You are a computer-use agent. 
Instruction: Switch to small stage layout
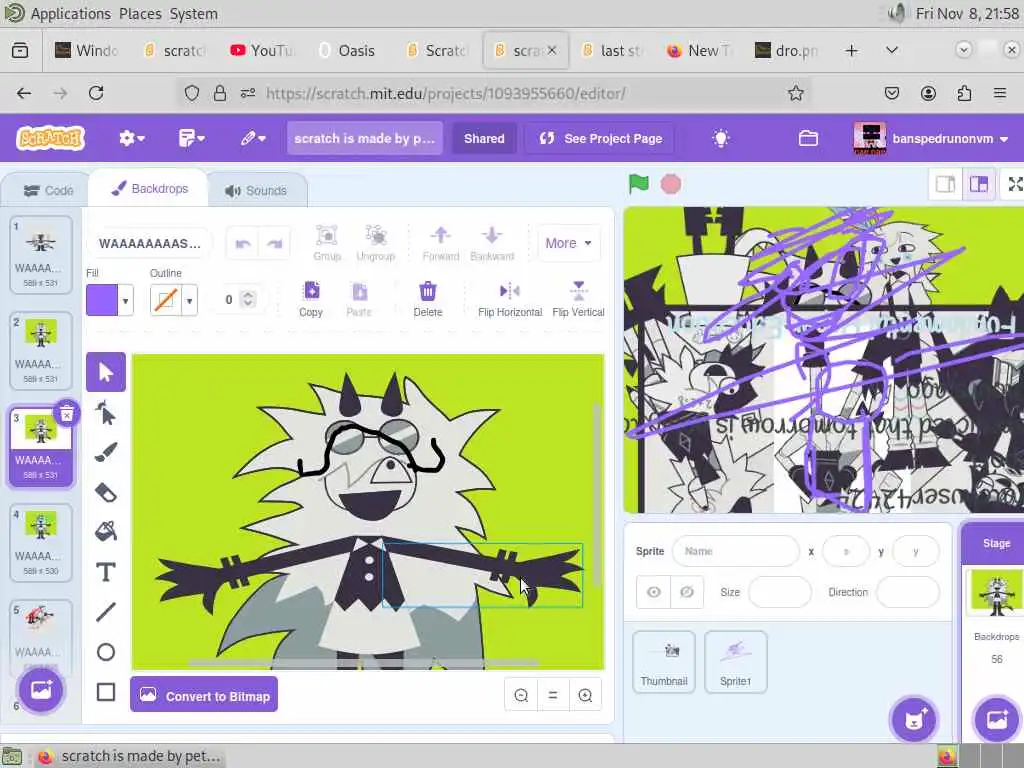click(x=945, y=185)
